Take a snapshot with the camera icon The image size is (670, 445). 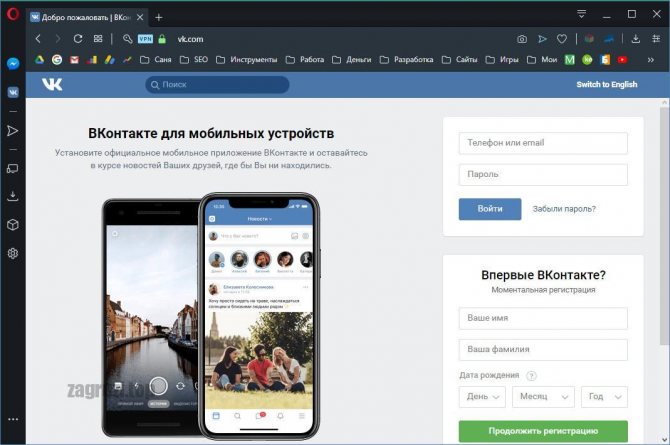(522, 39)
